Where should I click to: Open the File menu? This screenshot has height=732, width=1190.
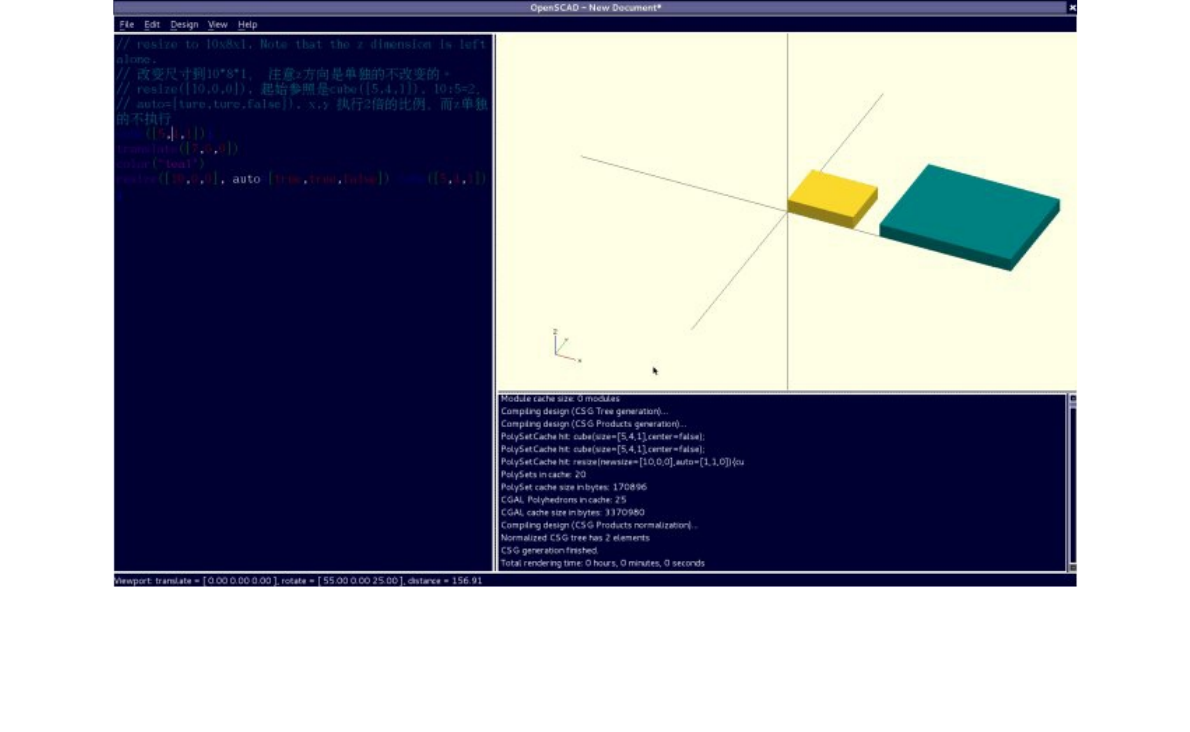[x=126, y=24]
